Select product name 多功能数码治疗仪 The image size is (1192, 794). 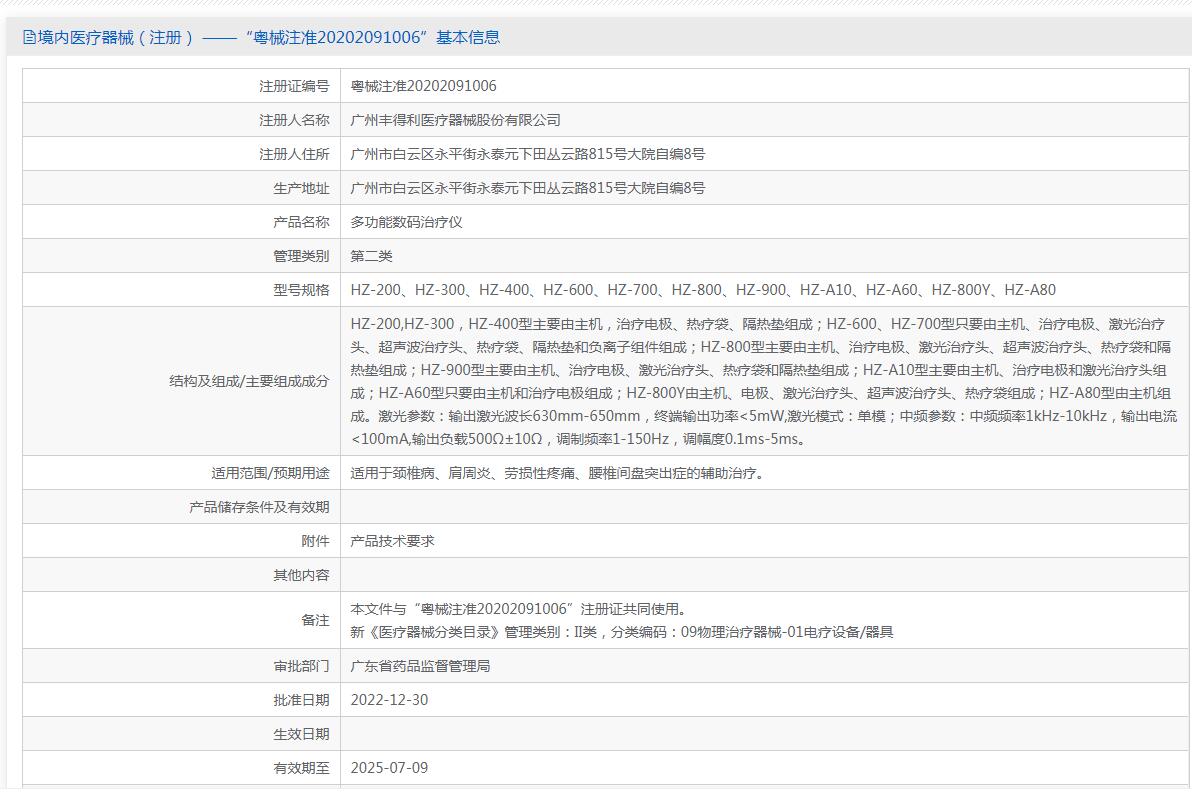[x=406, y=222]
